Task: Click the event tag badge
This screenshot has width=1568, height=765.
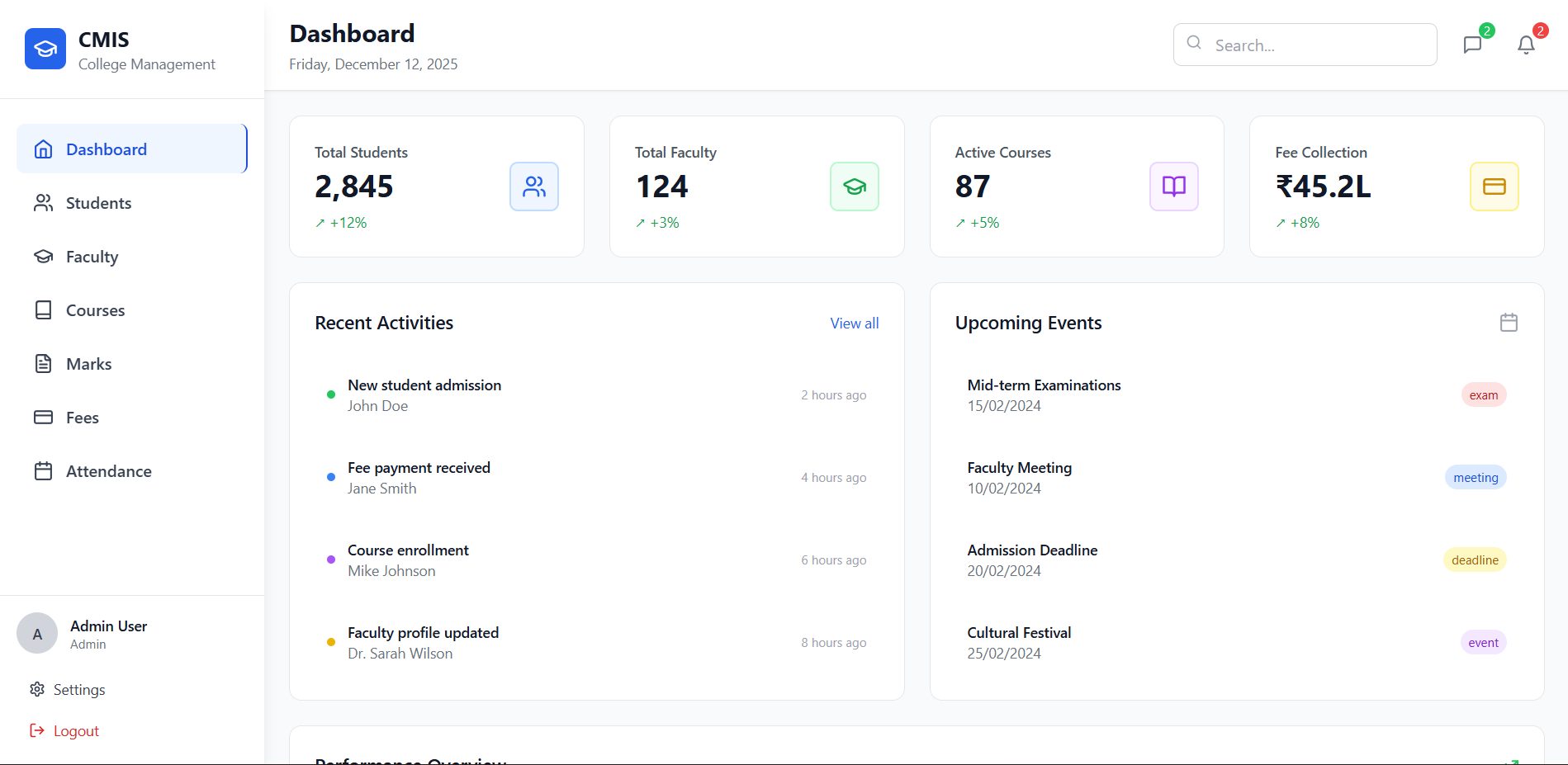Action: [1484, 643]
